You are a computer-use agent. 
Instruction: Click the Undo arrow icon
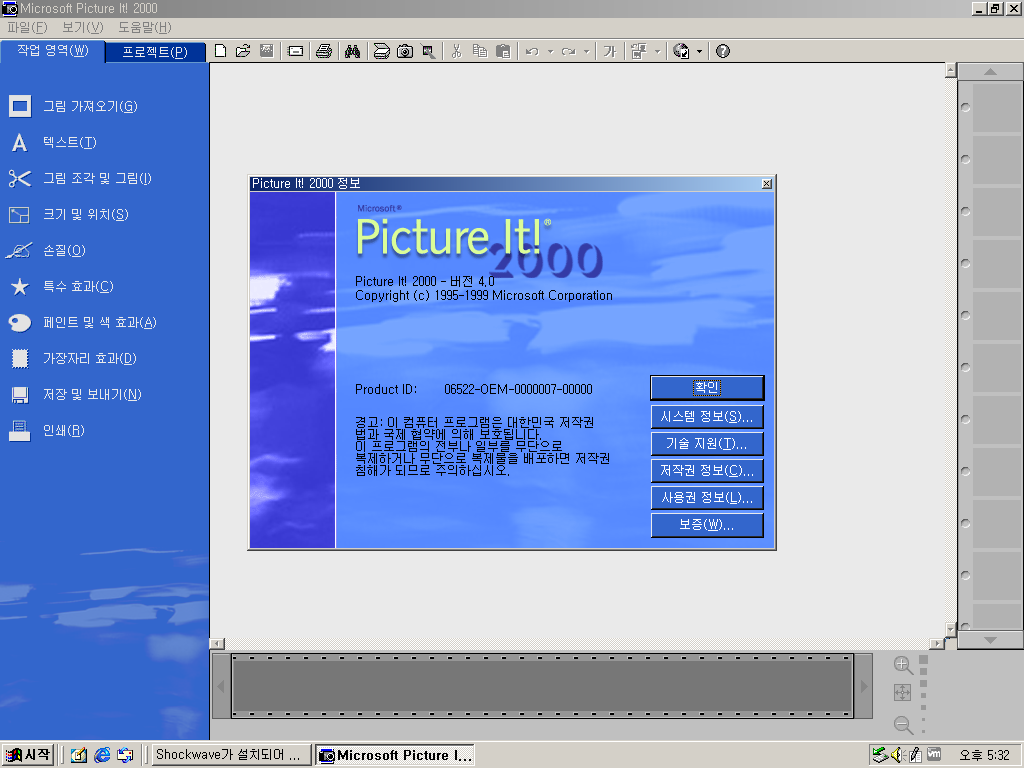(x=532, y=51)
